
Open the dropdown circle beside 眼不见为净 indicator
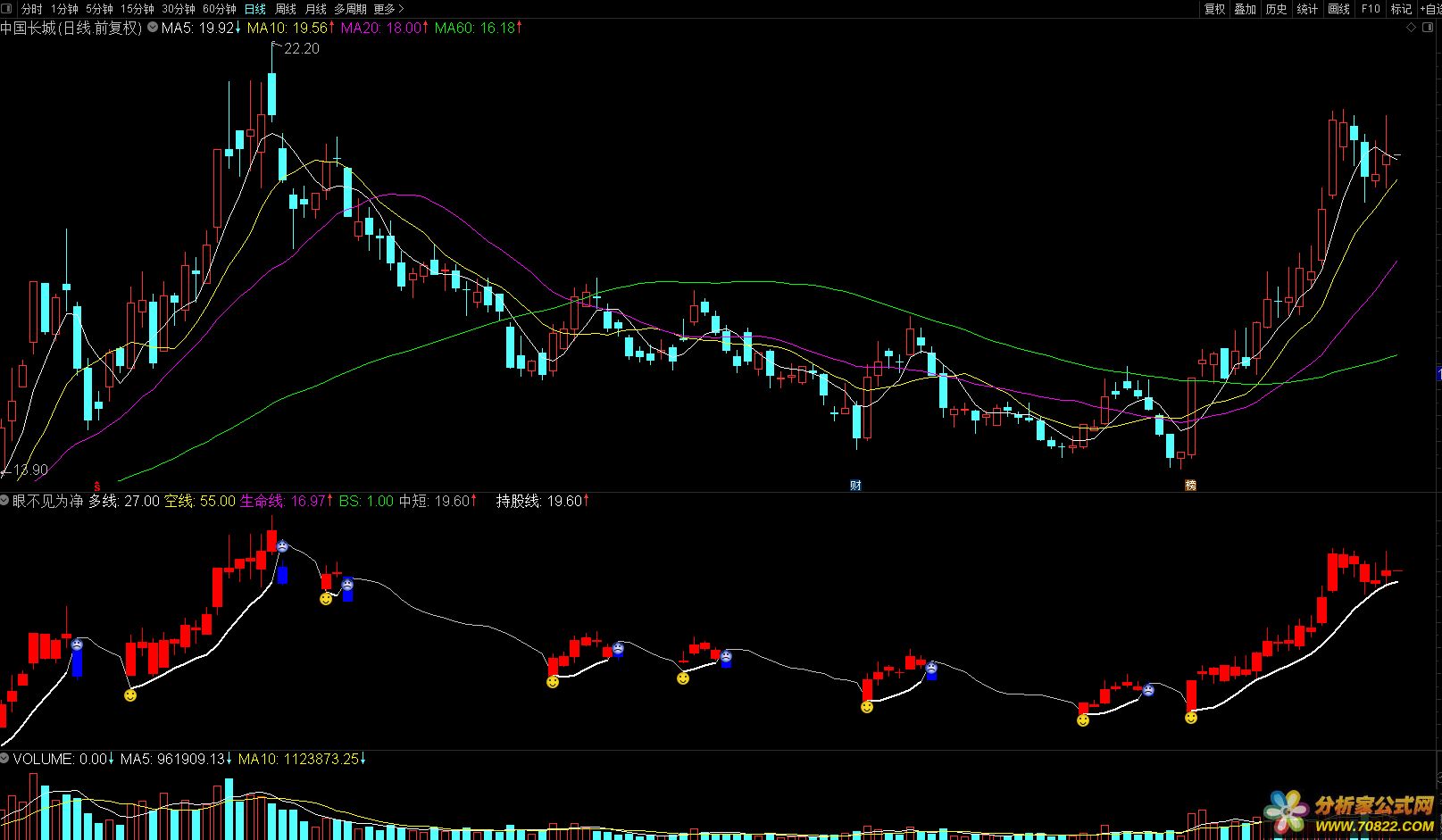coord(5,501)
